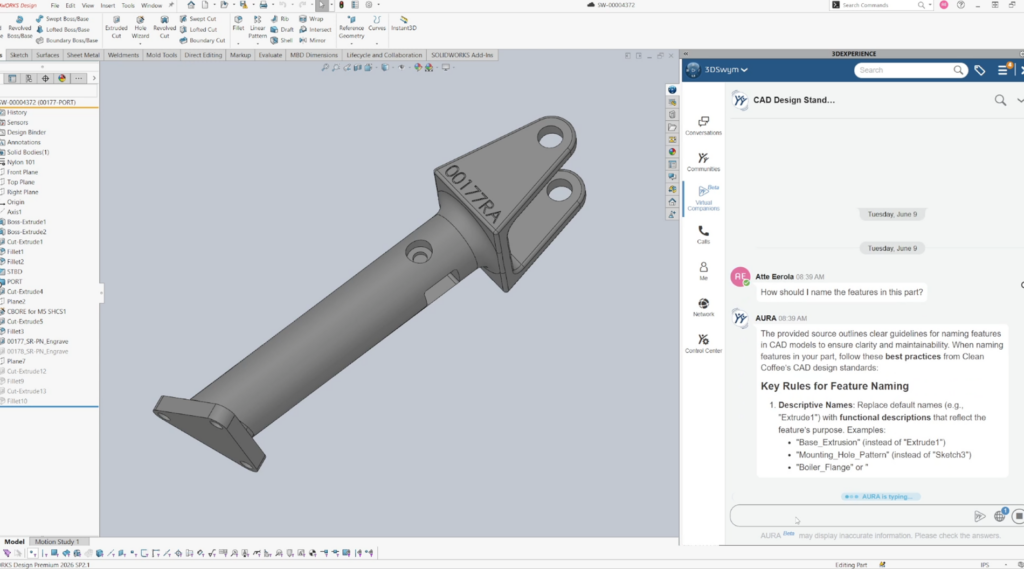Open the MBD Dimensions tab
This screenshot has height=569, width=1024.
[313, 55]
